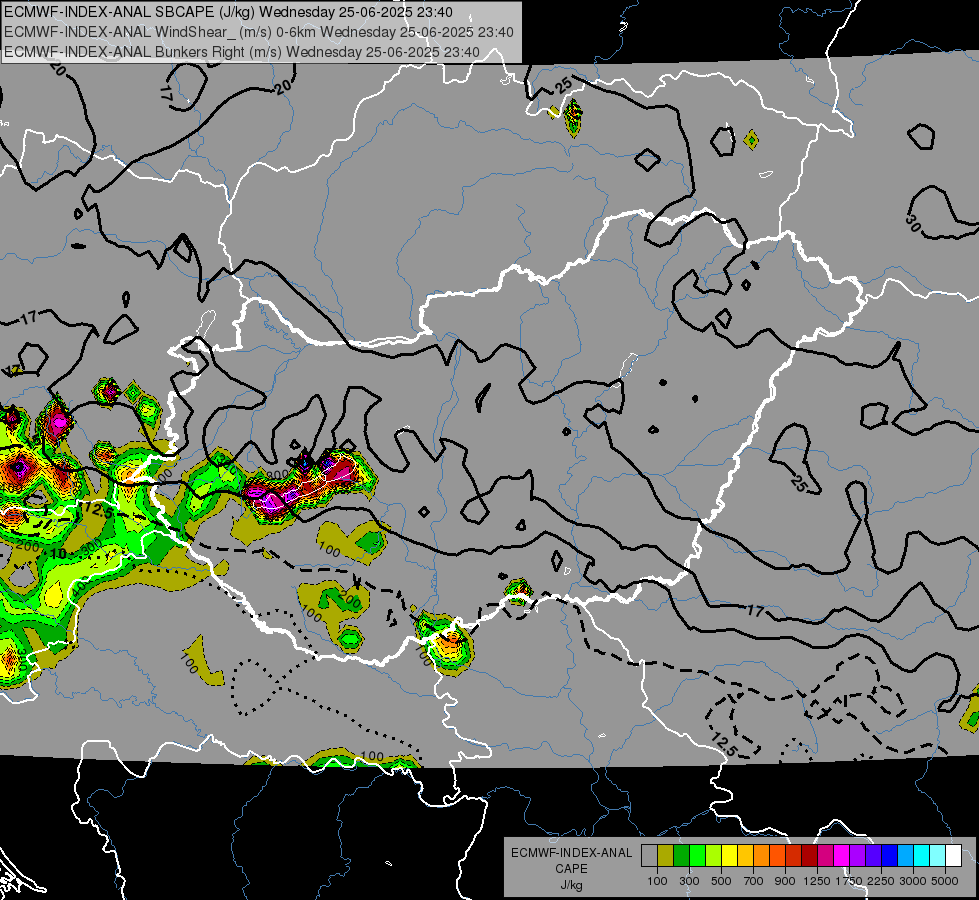Click the 5000 legend scale label

tap(945, 881)
